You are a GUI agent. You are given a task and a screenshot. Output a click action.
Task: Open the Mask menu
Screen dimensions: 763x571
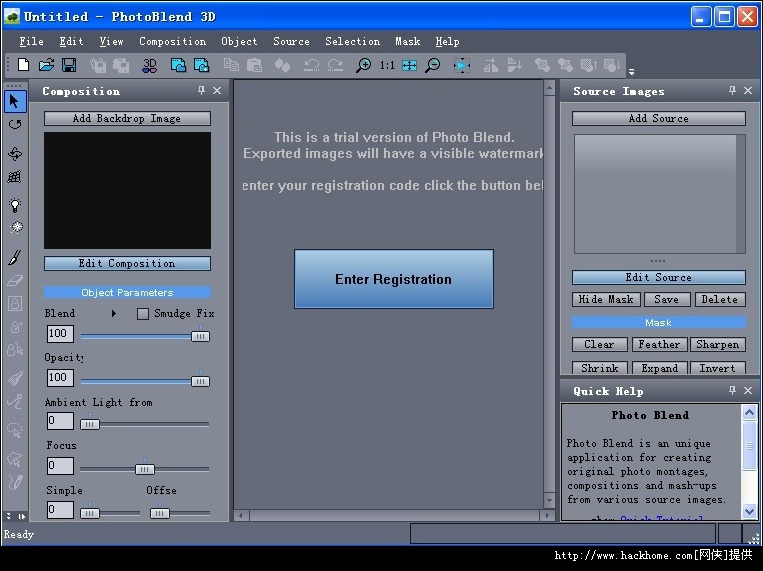pos(407,41)
